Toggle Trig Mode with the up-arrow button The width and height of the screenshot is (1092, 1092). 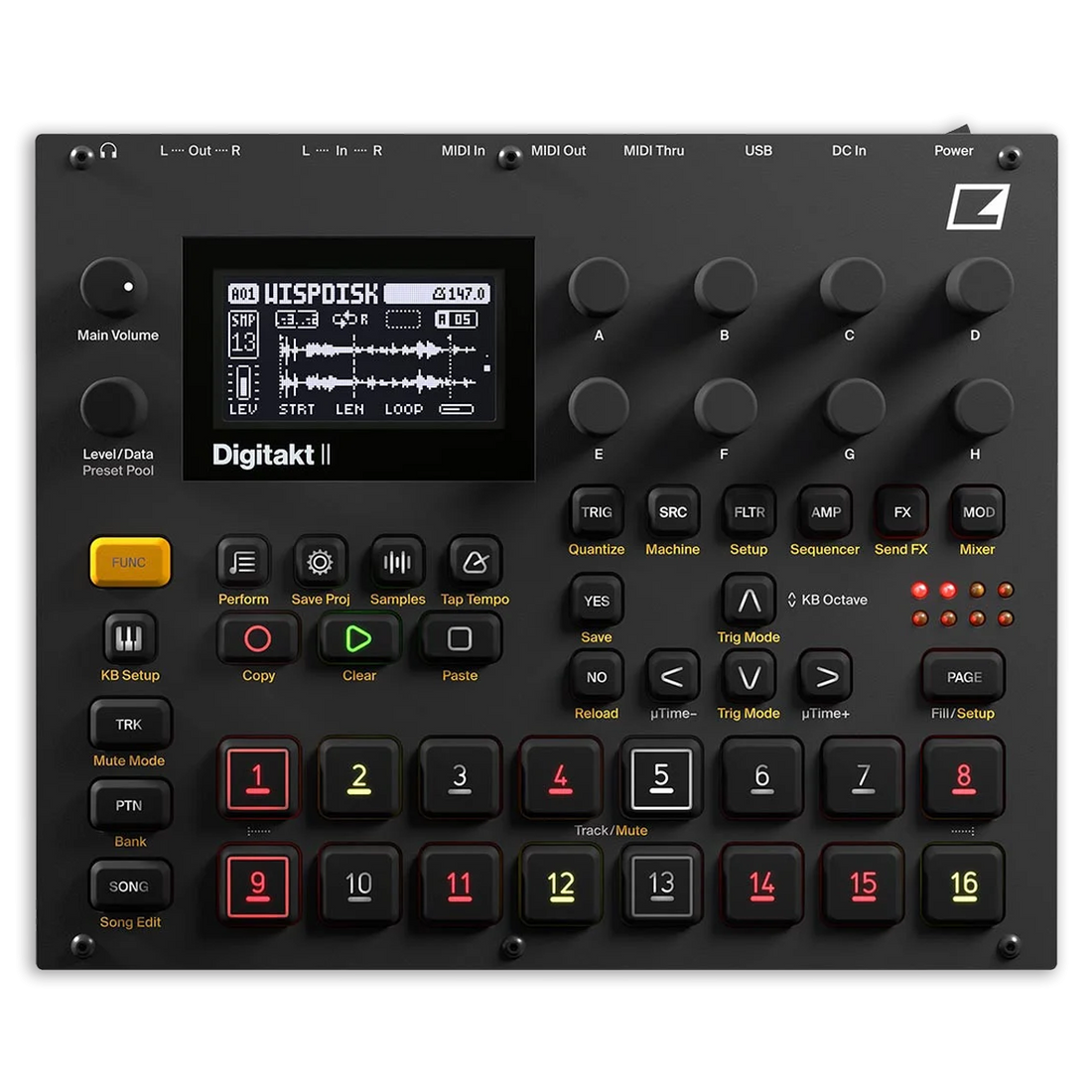(748, 599)
